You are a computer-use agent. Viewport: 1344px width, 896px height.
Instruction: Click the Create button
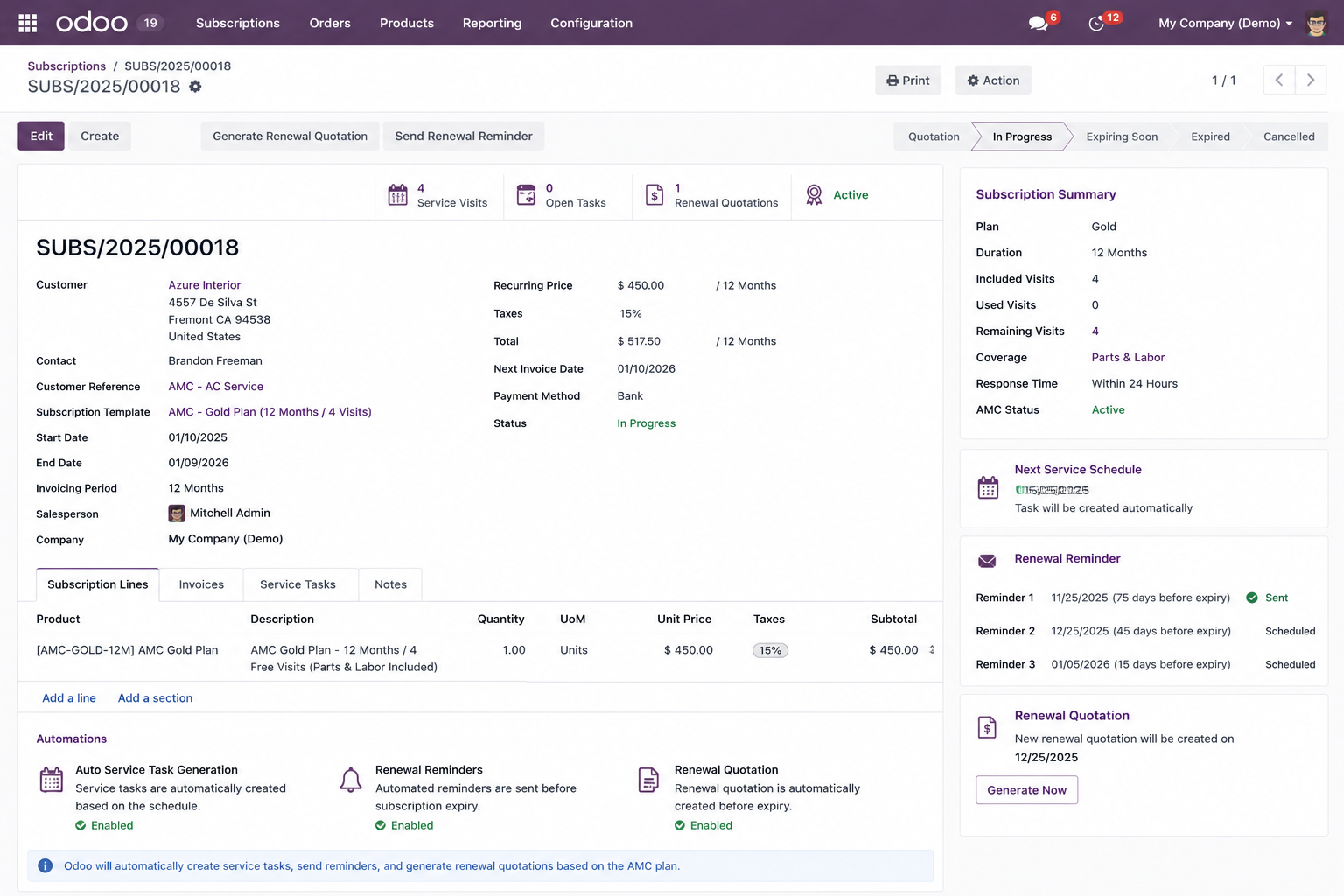point(100,136)
